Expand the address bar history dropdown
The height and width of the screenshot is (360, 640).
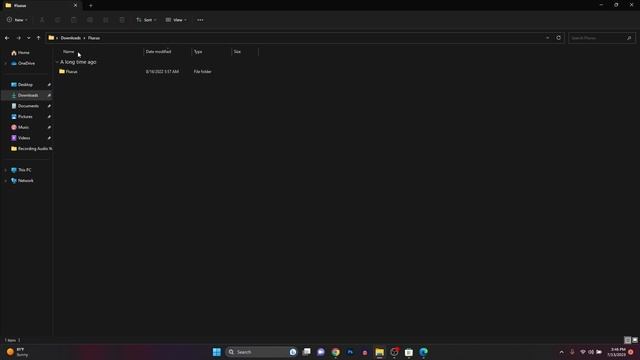(547, 38)
